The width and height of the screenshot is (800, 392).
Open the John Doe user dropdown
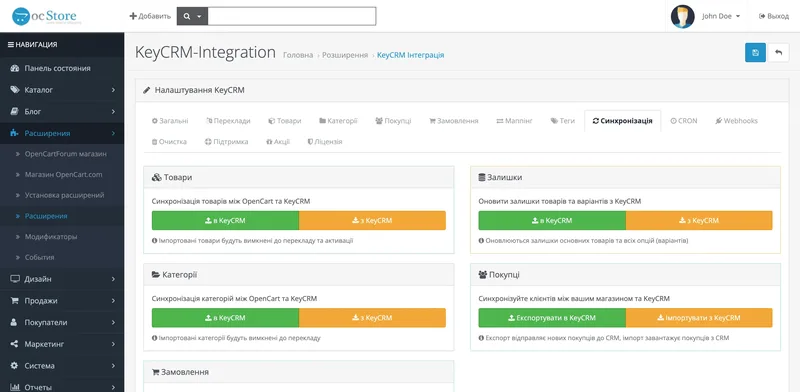(721, 16)
